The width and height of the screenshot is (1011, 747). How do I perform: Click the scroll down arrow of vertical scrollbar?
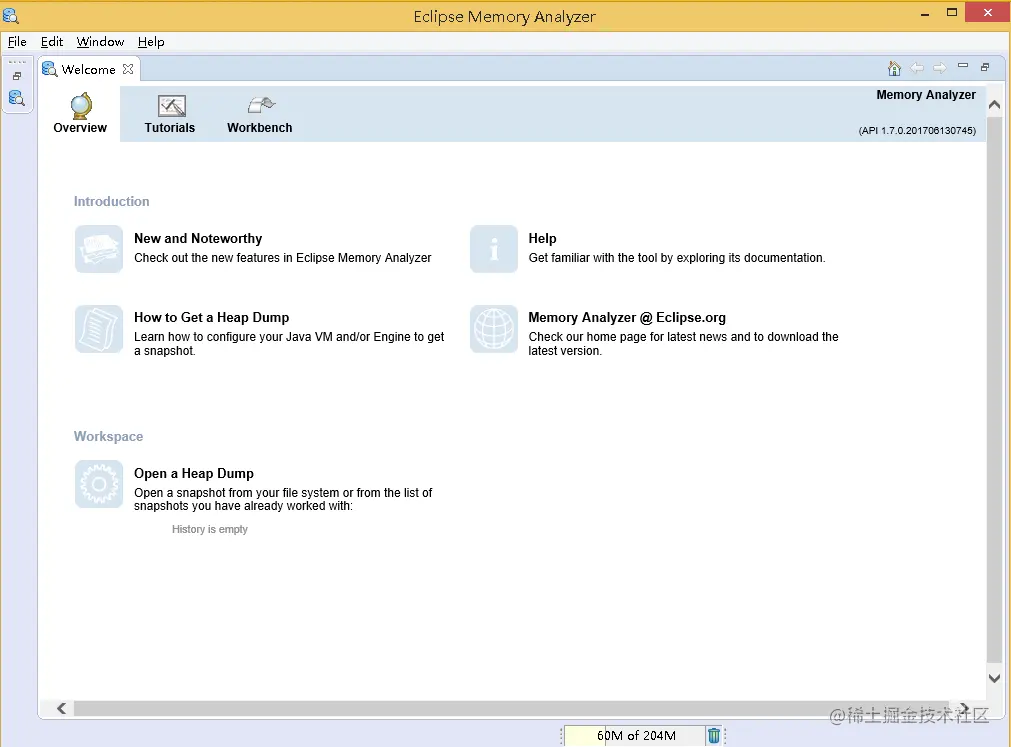tap(994, 678)
